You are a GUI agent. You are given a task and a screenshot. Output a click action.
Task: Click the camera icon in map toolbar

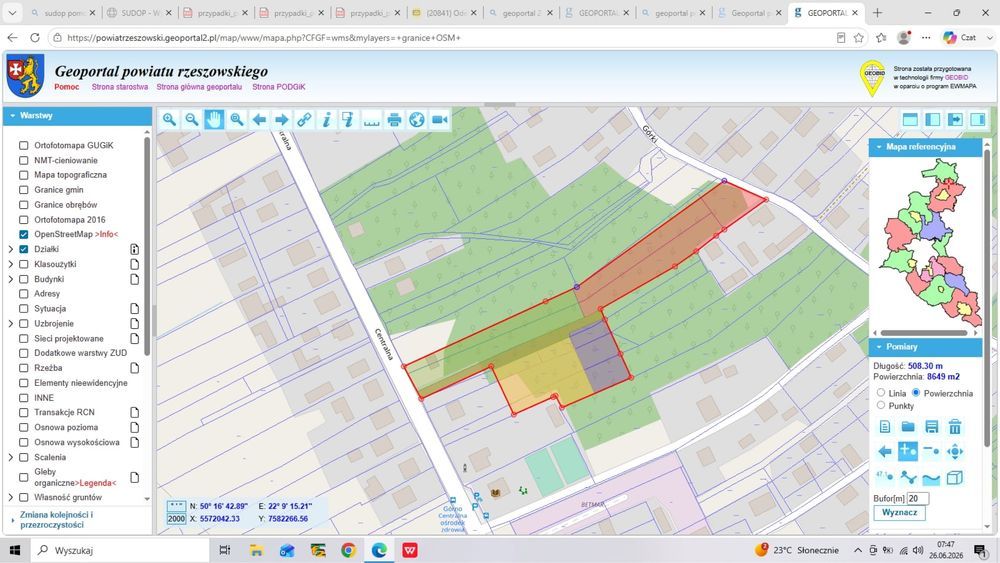pos(439,119)
